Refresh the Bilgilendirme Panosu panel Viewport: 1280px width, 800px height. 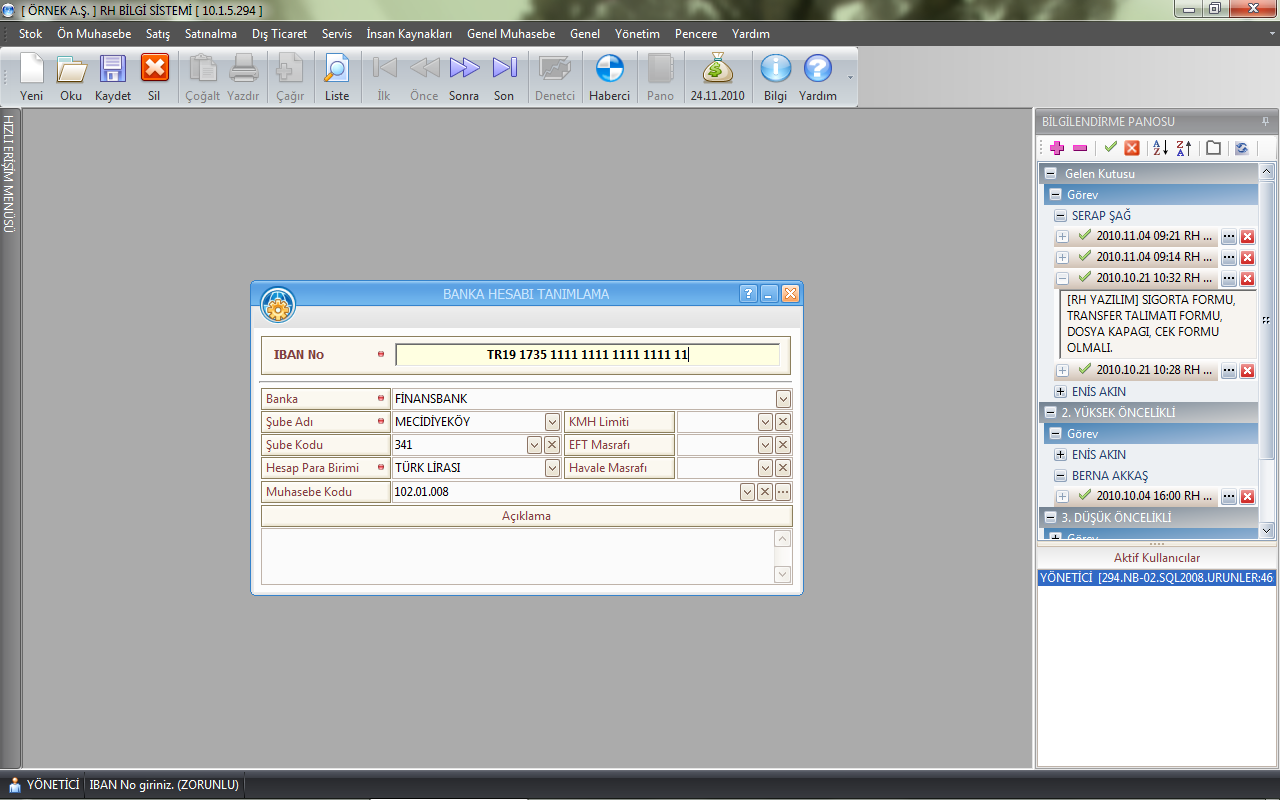(x=1241, y=148)
